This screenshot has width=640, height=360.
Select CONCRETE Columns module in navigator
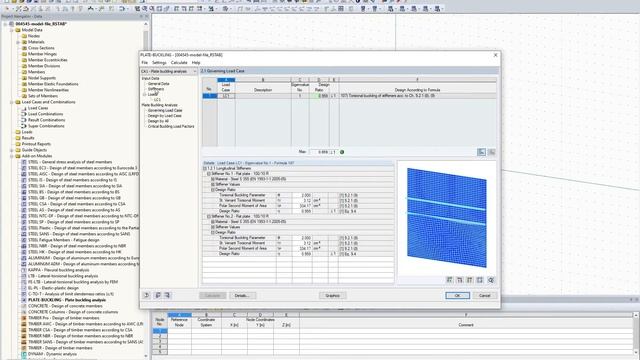[x=73, y=312]
